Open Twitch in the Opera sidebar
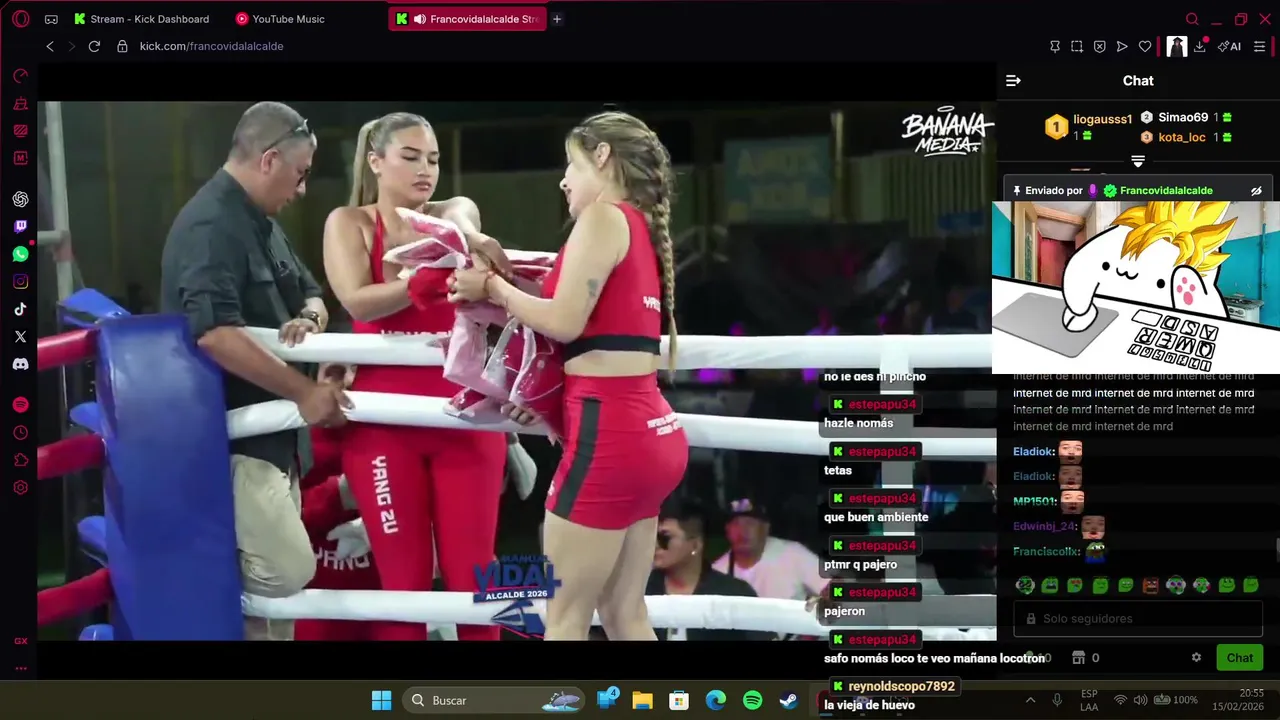The height and width of the screenshot is (720, 1280). [x=20, y=227]
